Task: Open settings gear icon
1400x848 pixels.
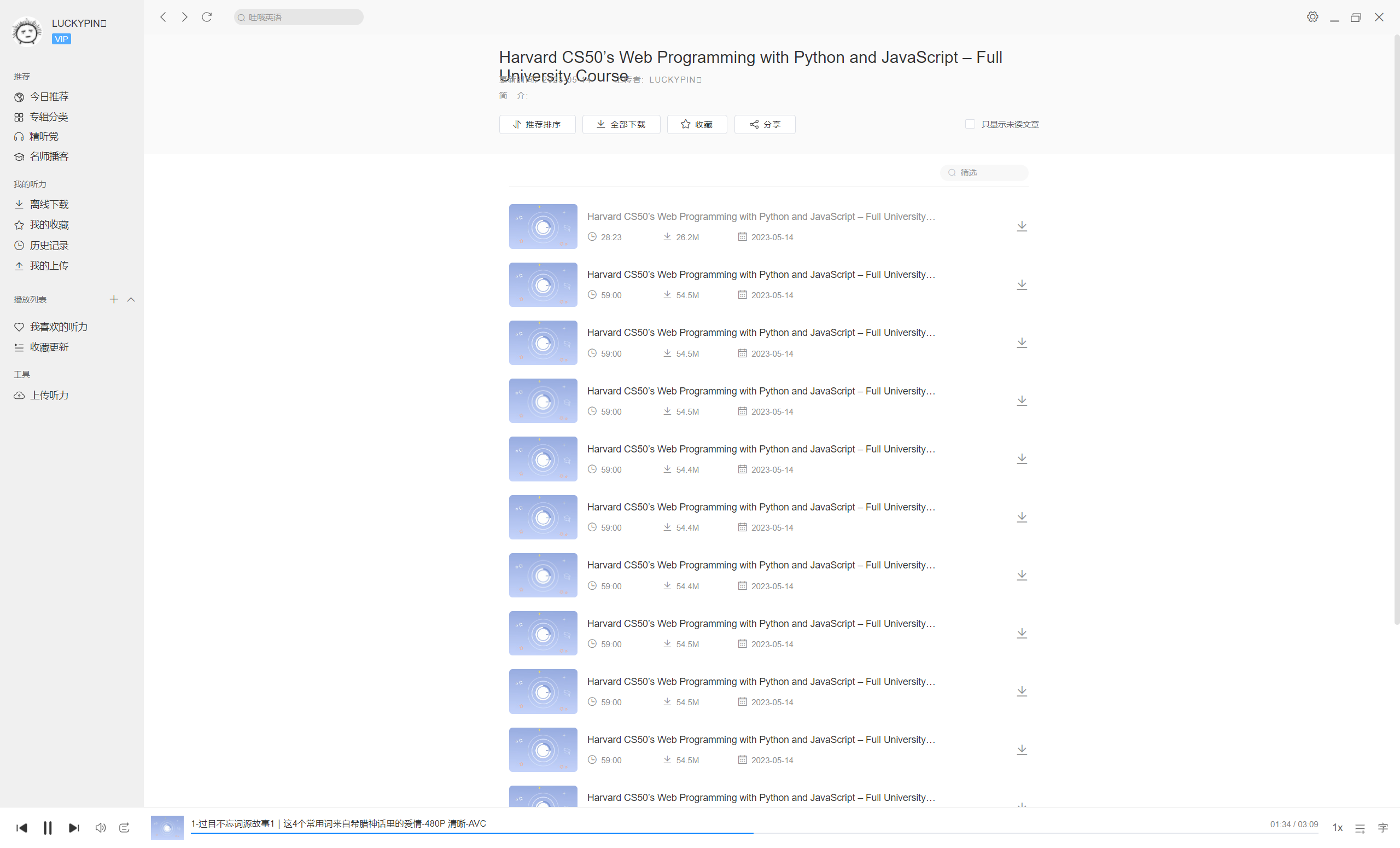Action: pos(1312,17)
